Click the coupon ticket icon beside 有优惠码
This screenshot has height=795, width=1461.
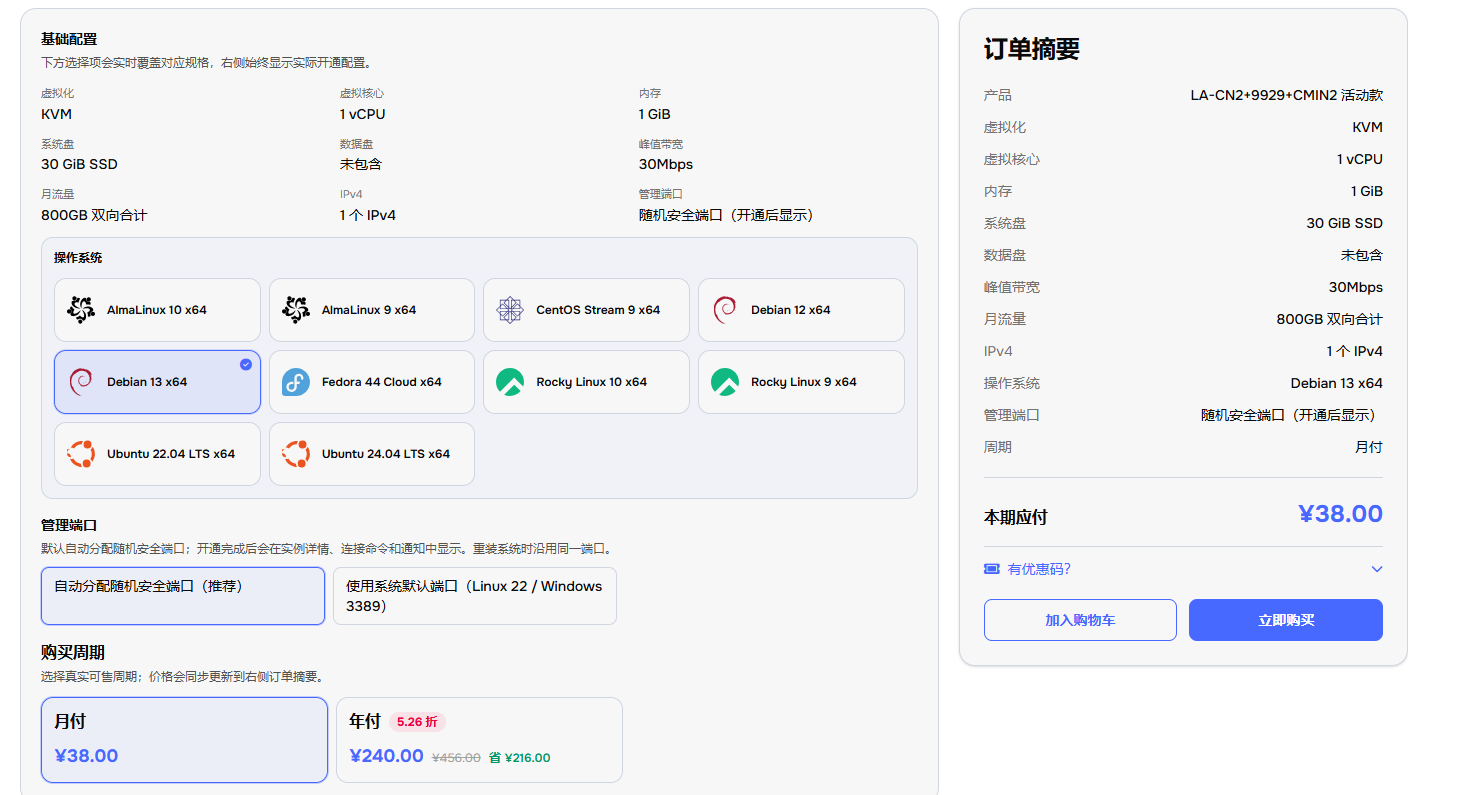point(992,569)
